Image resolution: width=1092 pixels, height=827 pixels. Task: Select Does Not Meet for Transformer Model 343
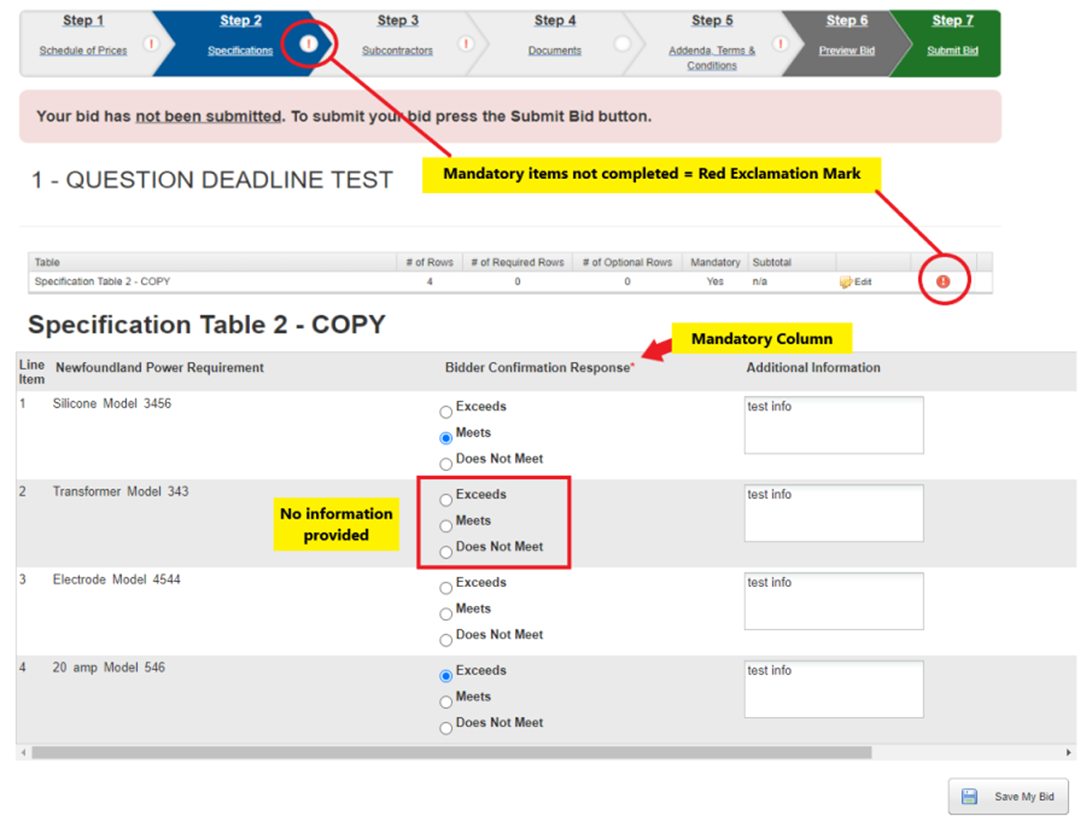tap(446, 552)
